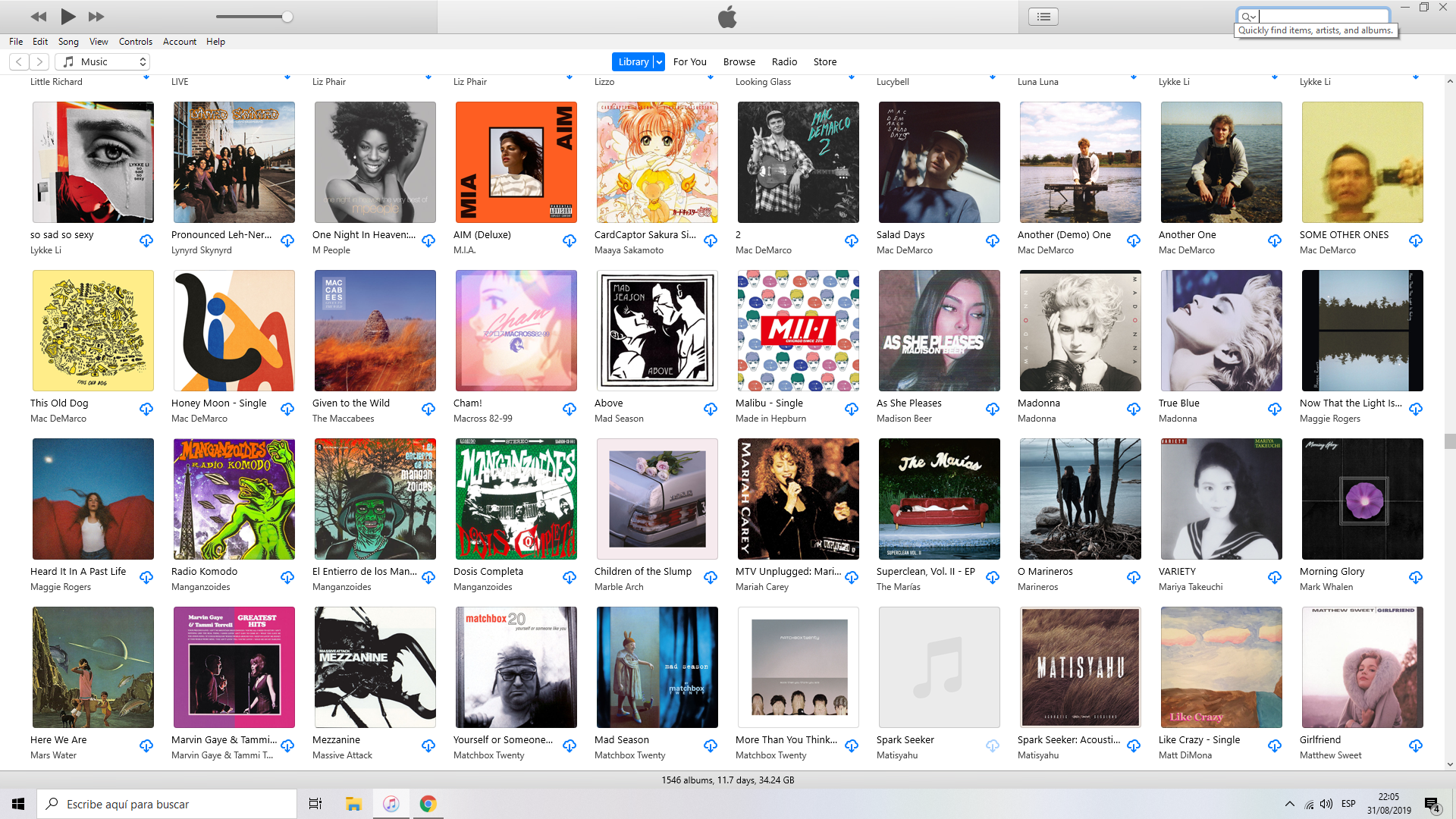Click the fast-forward next track icon
The height and width of the screenshot is (819, 1456).
tap(96, 16)
